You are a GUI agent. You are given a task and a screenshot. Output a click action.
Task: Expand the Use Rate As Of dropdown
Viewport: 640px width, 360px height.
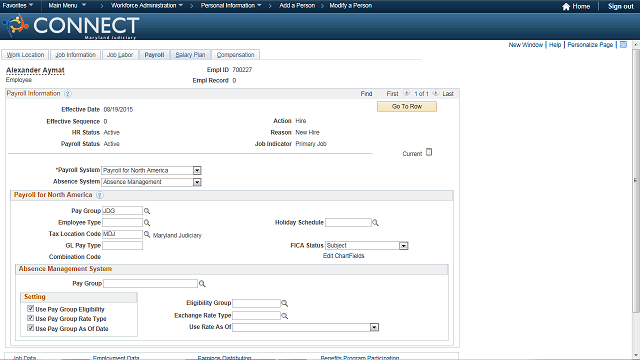pyautogui.click(x=374, y=327)
